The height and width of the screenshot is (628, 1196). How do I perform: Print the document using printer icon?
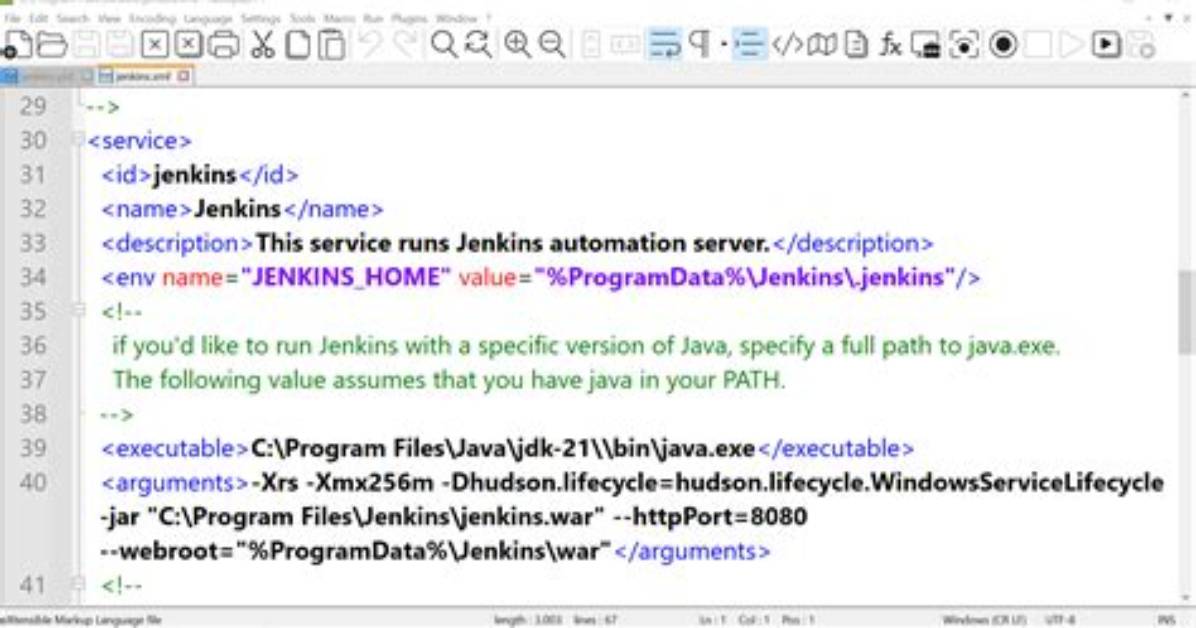click(x=223, y=45)
